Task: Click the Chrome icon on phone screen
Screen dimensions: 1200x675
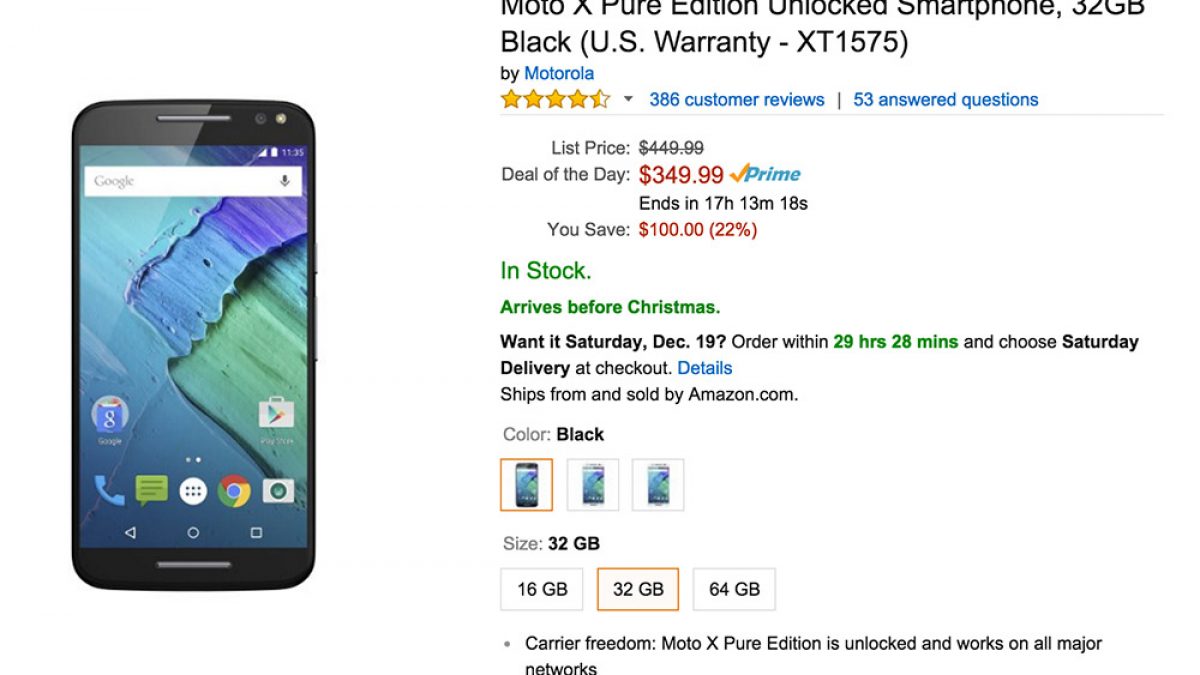Action: click(x=234, y=490)
